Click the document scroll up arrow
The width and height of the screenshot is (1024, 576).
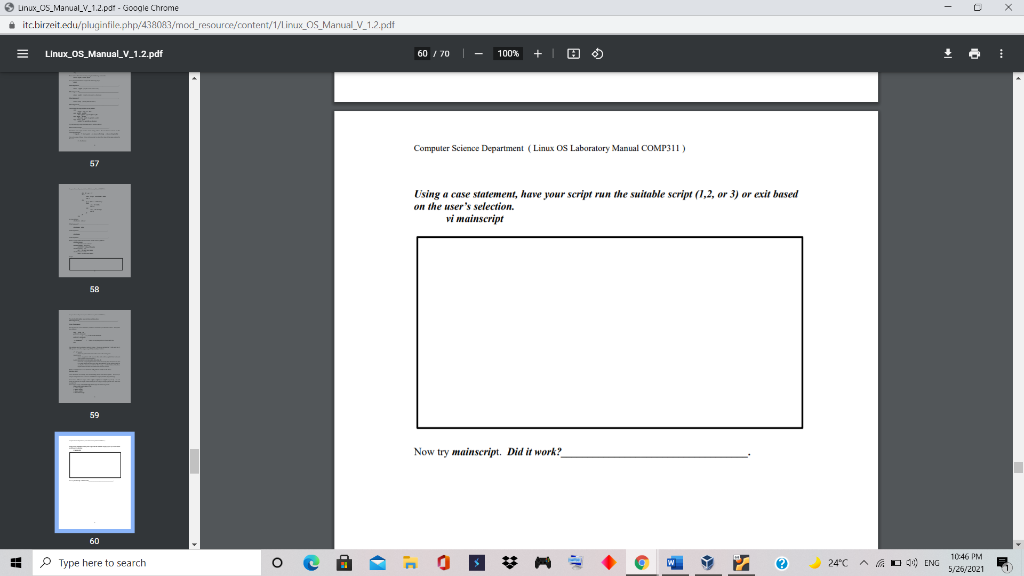1018,78
